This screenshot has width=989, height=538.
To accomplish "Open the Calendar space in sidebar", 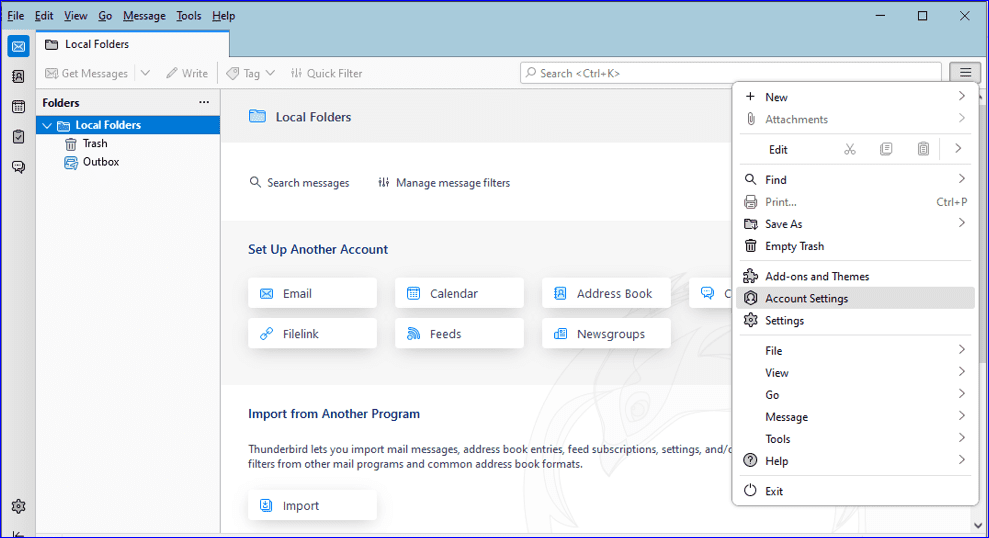I will tap(18, 107).
